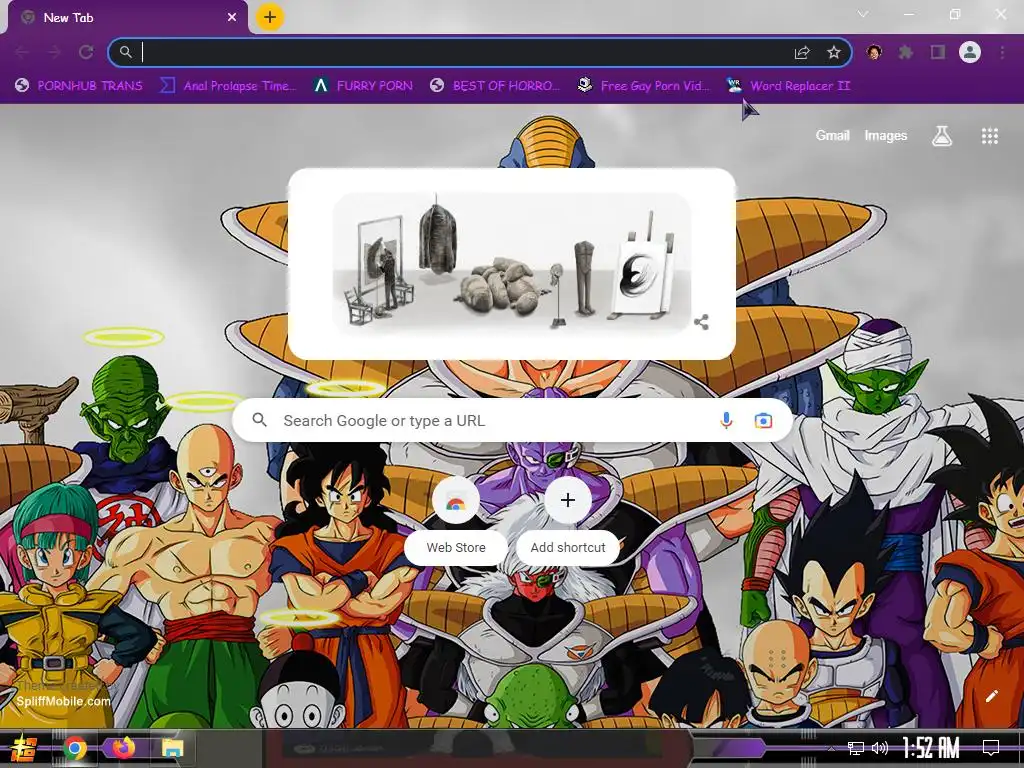Open the tab search chevron dropdown

863,14
